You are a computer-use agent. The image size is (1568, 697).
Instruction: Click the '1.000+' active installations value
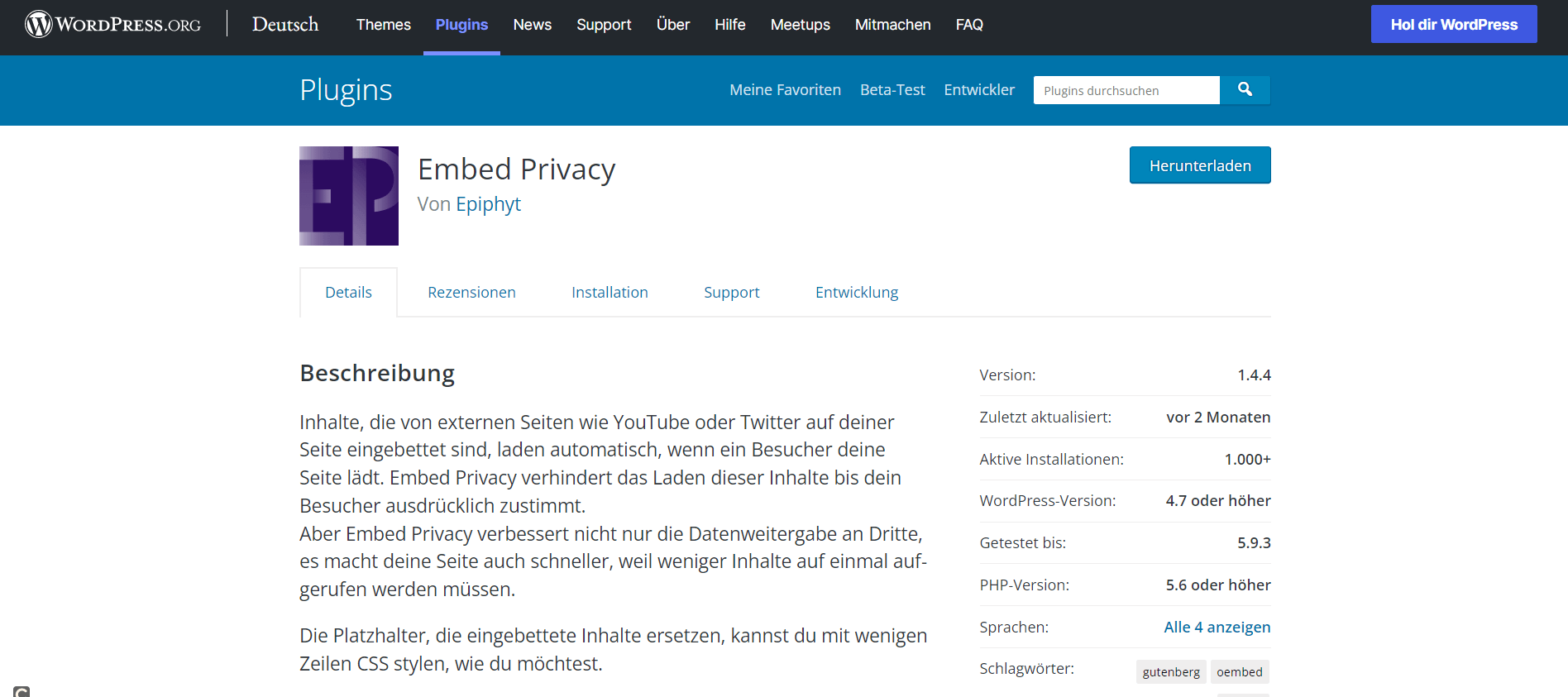pos(1247,459)
